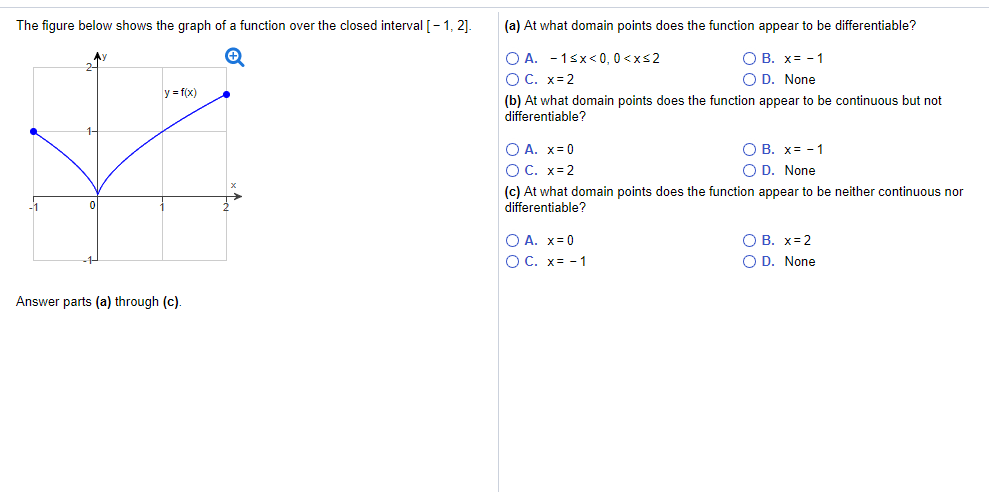
Task: Click the 'Answer parts (a) through (c)' text
Action: coord(99,302)
